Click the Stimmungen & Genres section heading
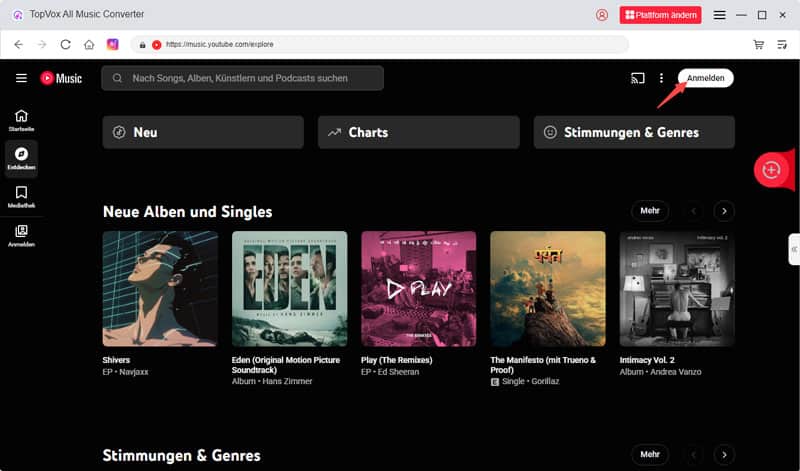800x471 pixels. click(182, 455)
